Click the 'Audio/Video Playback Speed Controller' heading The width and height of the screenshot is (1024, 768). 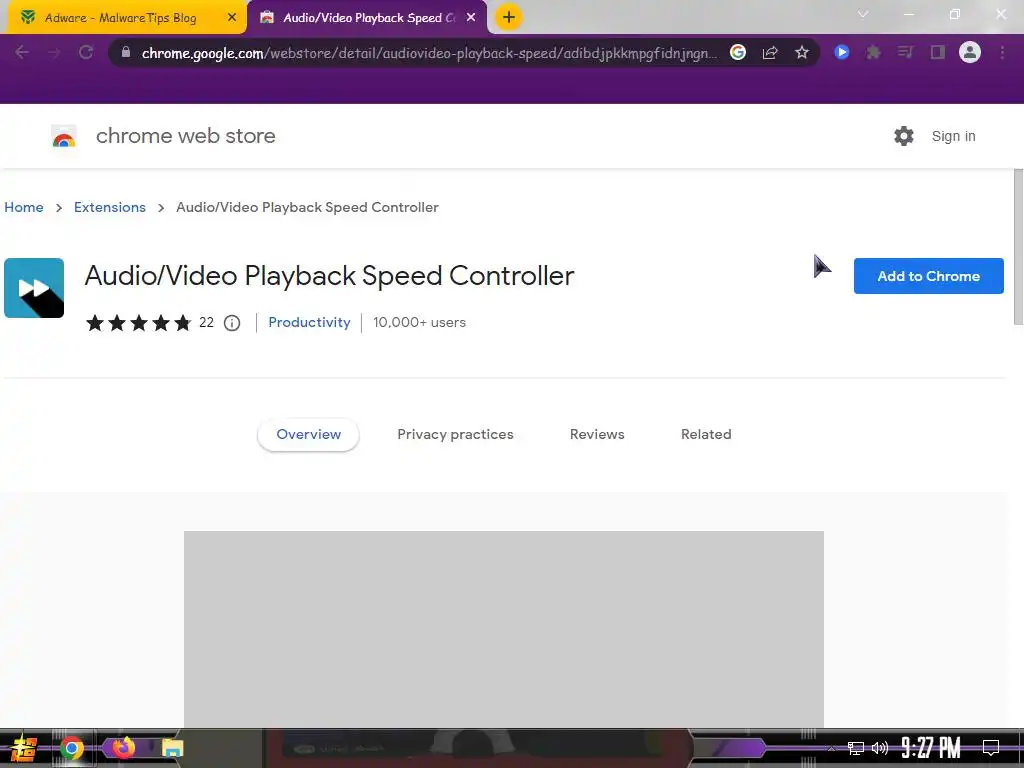tap(329, 276)
